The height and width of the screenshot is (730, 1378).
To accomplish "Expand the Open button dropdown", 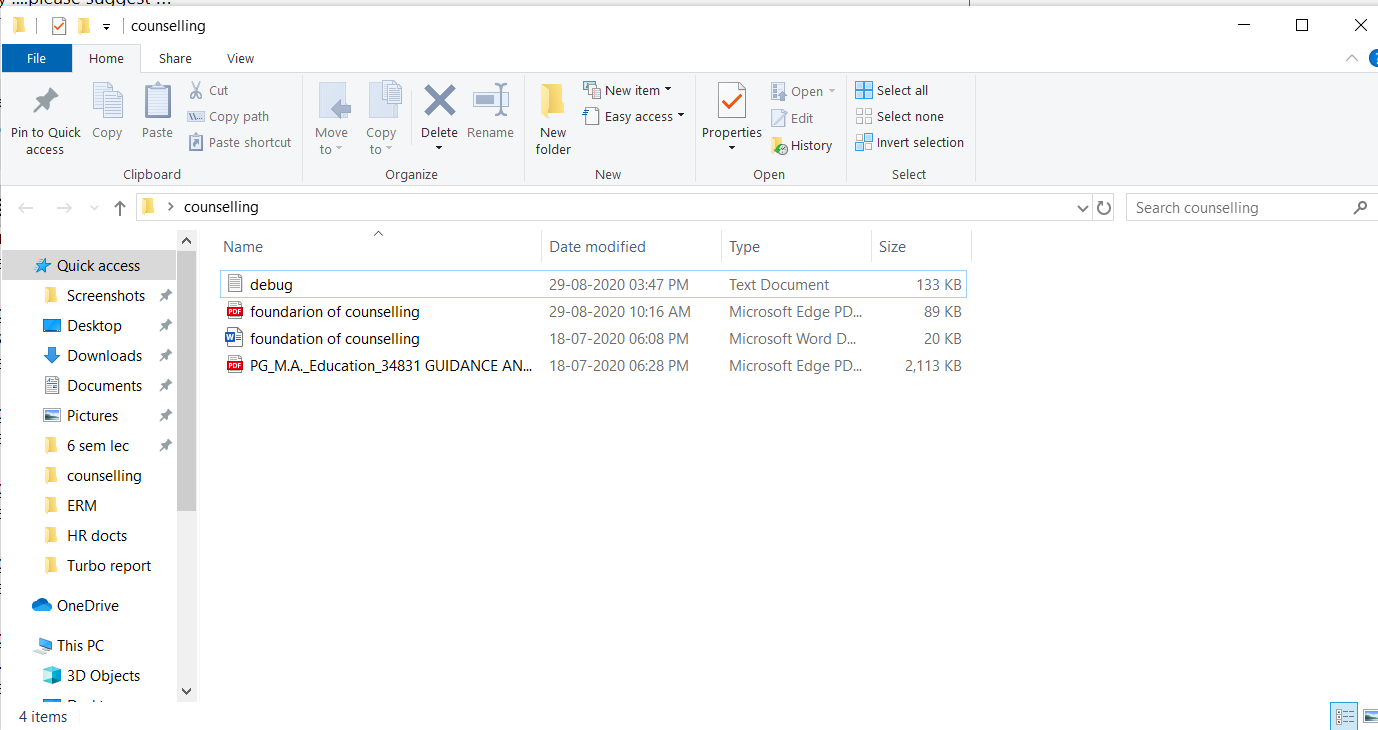I will [831, 91].
